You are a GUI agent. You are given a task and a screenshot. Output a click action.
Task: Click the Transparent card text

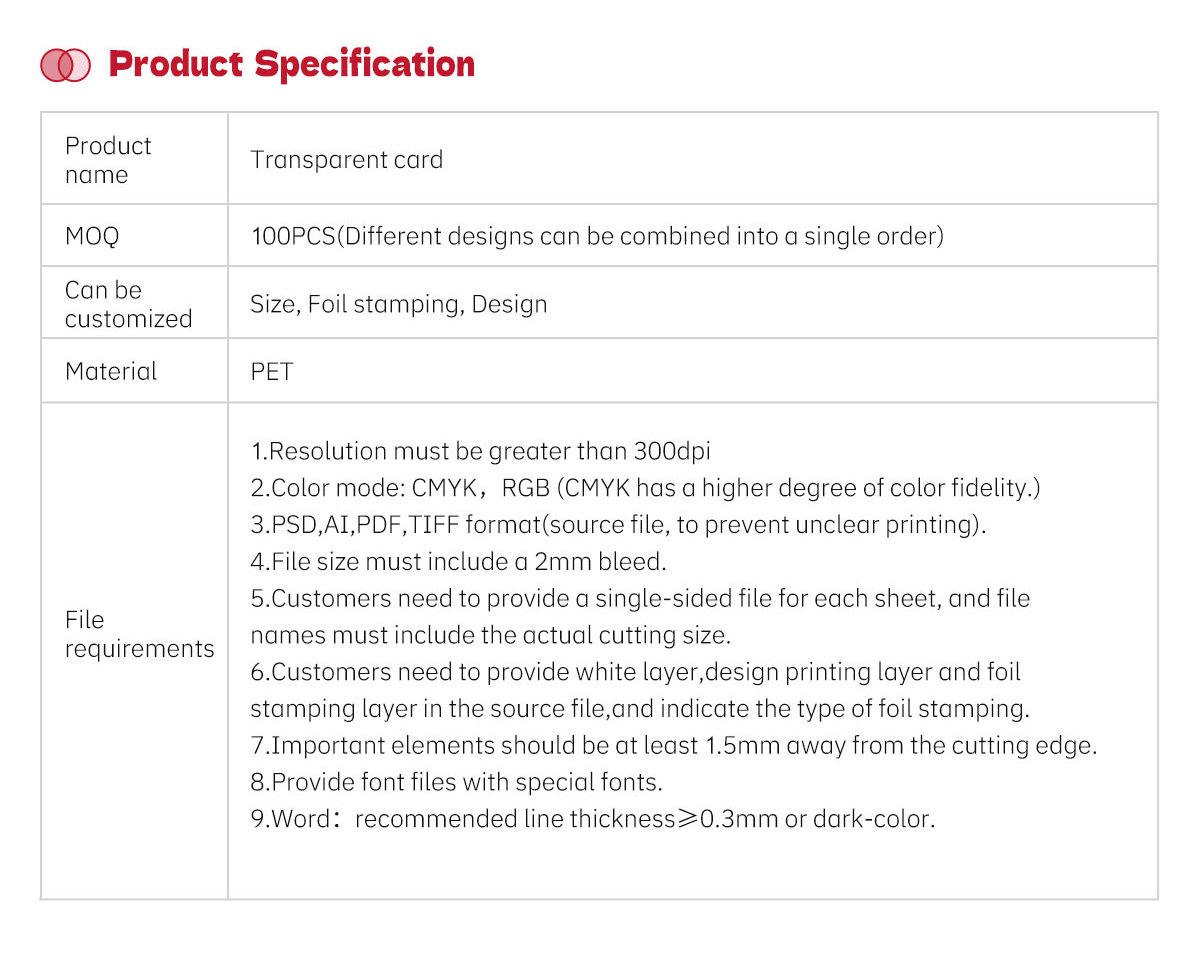click(x=346, y=160)
